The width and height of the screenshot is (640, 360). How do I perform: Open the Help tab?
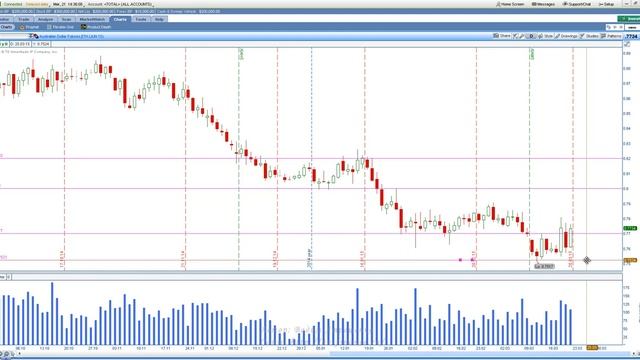point(159,19)
